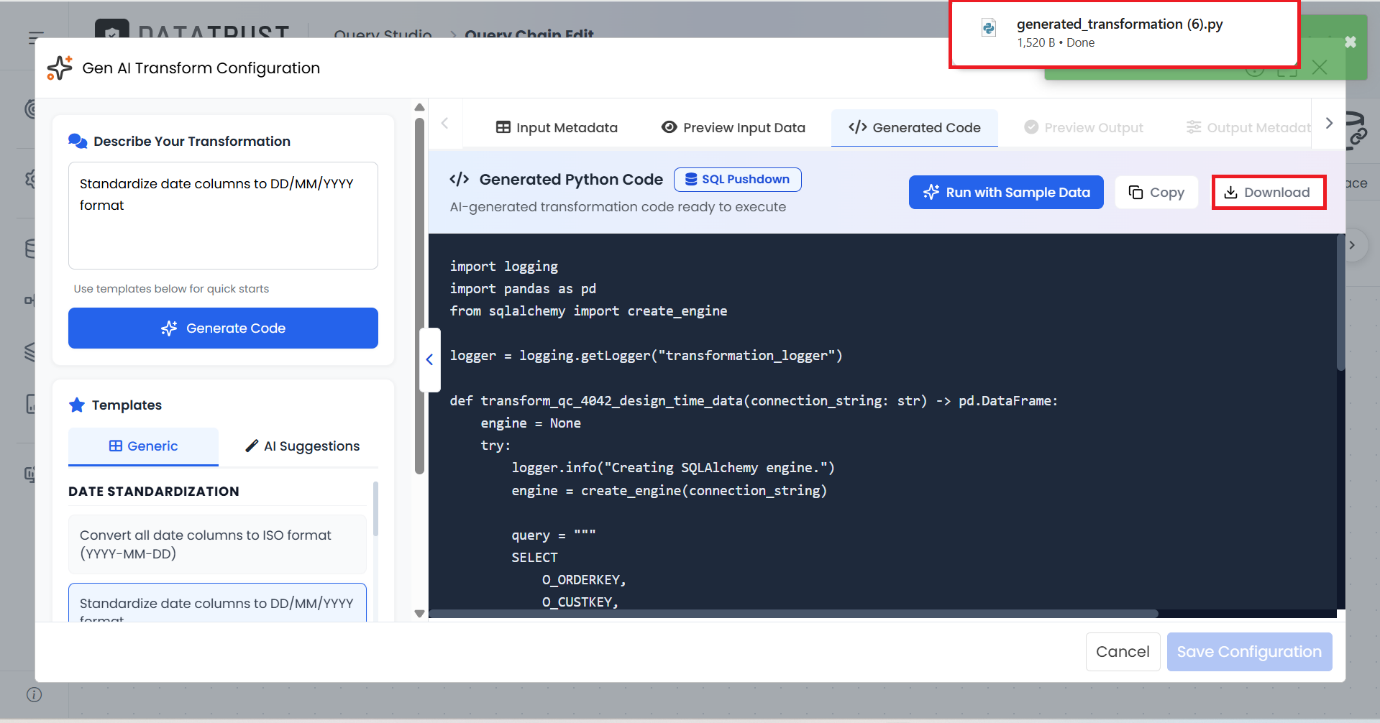Click the code area vertical scrollbar

[1341, 305]
